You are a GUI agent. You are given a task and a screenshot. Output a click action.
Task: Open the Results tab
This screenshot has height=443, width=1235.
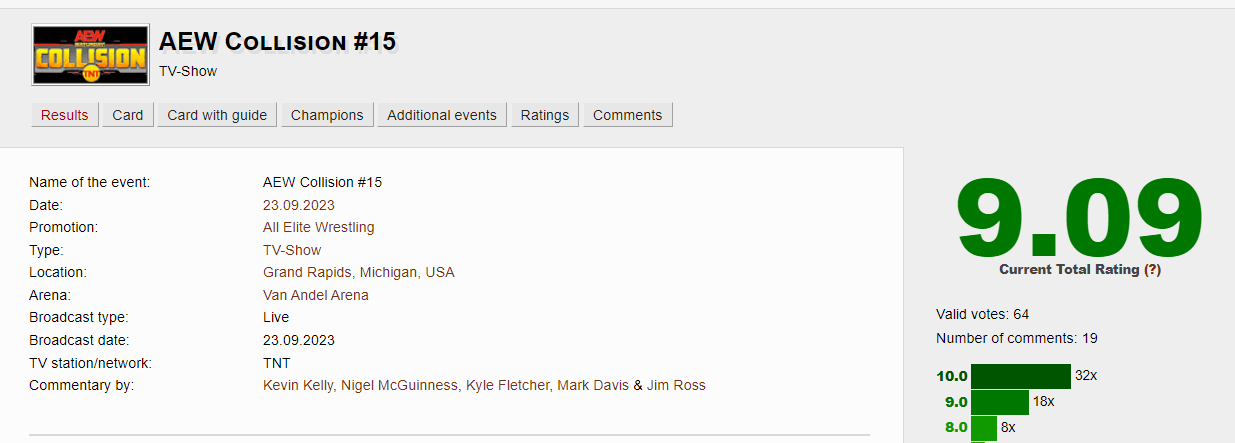click(x=65, y=115)
